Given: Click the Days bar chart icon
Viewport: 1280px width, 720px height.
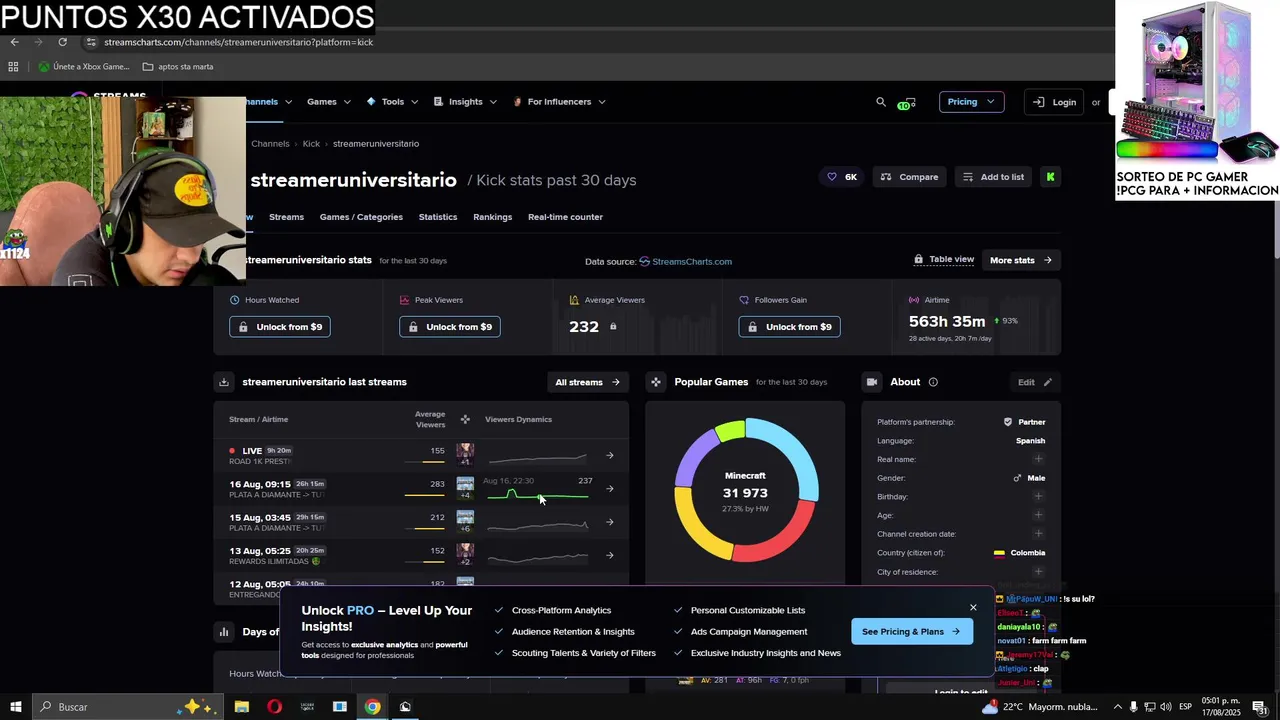Looking at the screenshot, I should 224,632.
